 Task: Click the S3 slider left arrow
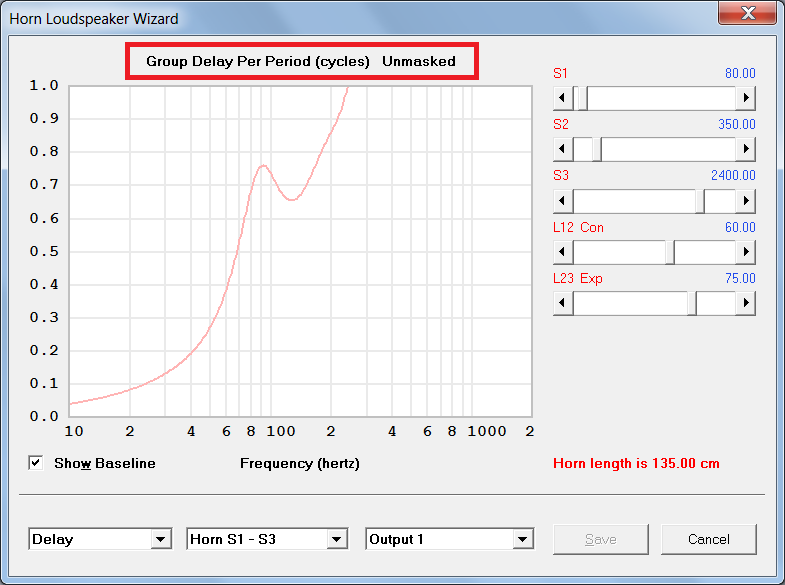click(563, 201)
